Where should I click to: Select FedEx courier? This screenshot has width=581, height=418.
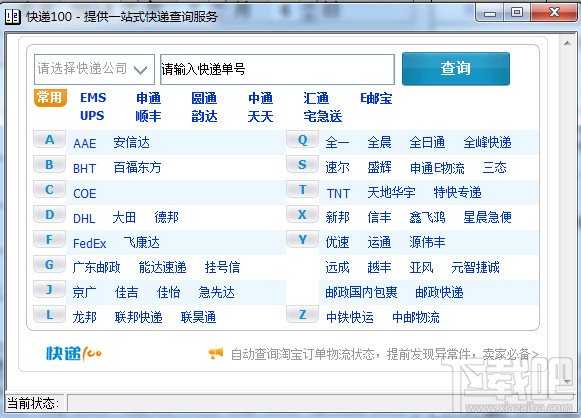point(90,243)
